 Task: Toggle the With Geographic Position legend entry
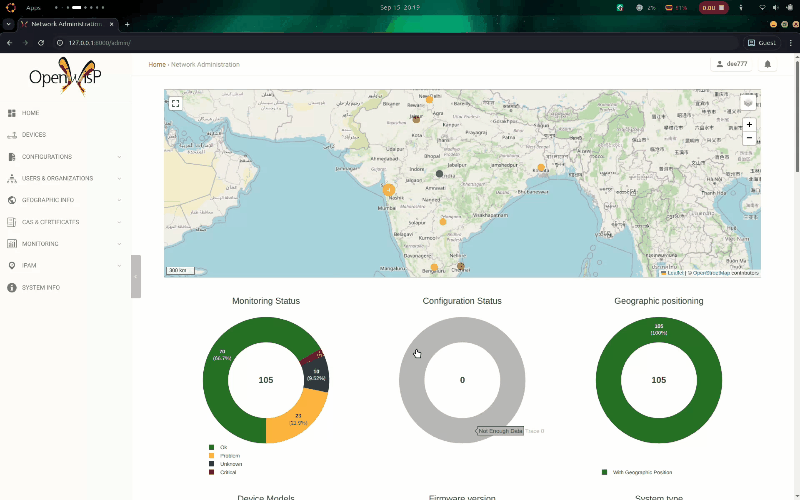point(637,472)
